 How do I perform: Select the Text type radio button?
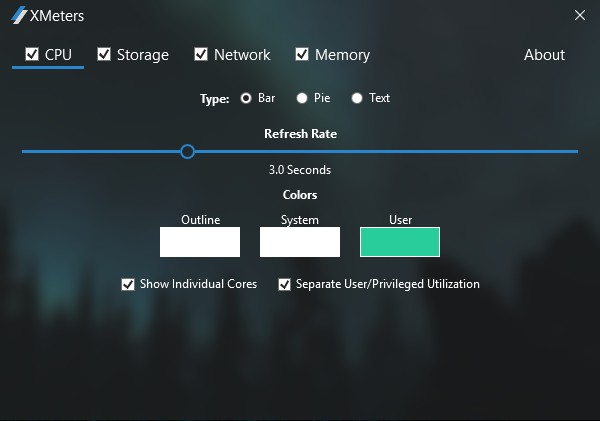[357, 98]
